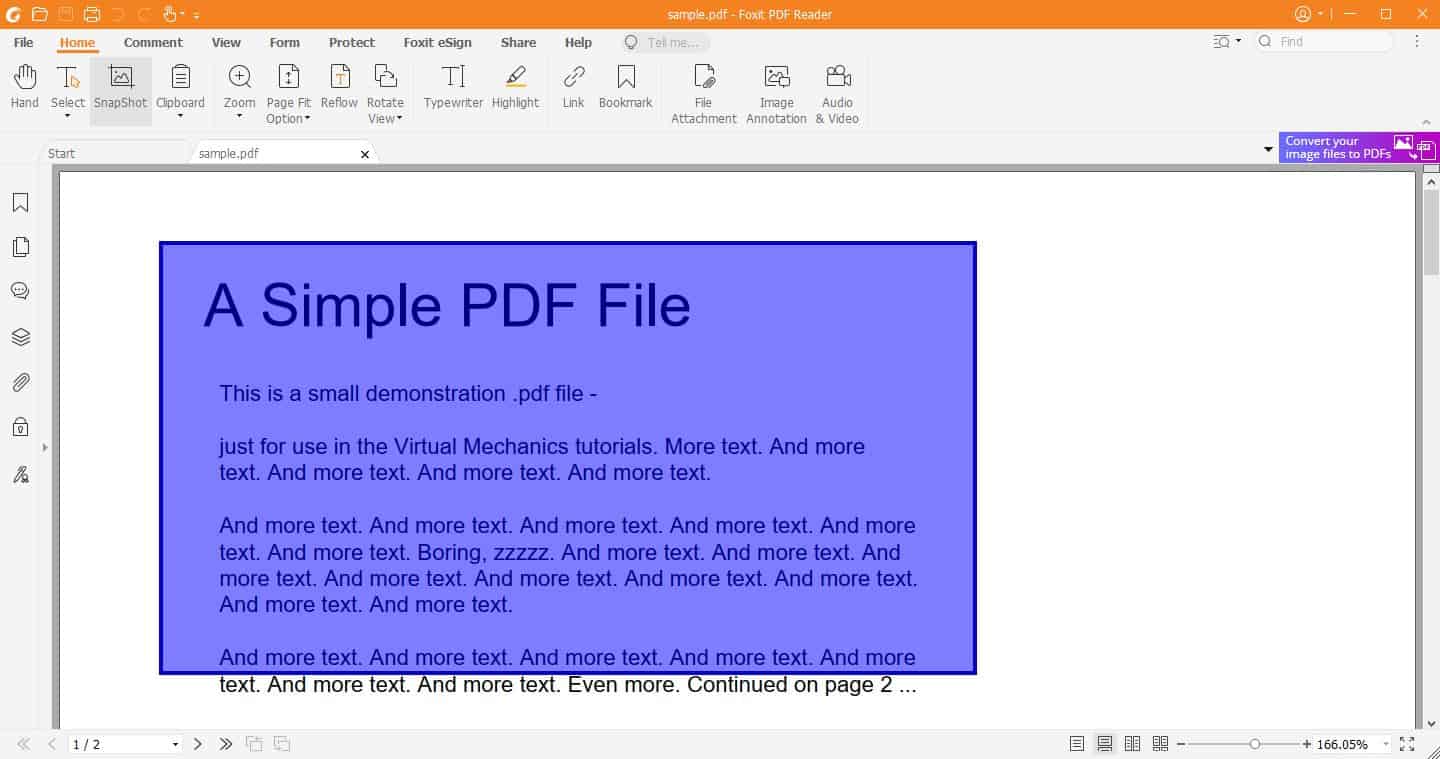Open the page number dropdown
This screenshot has width=1440, height=759.
pyautogui.click(x=175, y=744)
